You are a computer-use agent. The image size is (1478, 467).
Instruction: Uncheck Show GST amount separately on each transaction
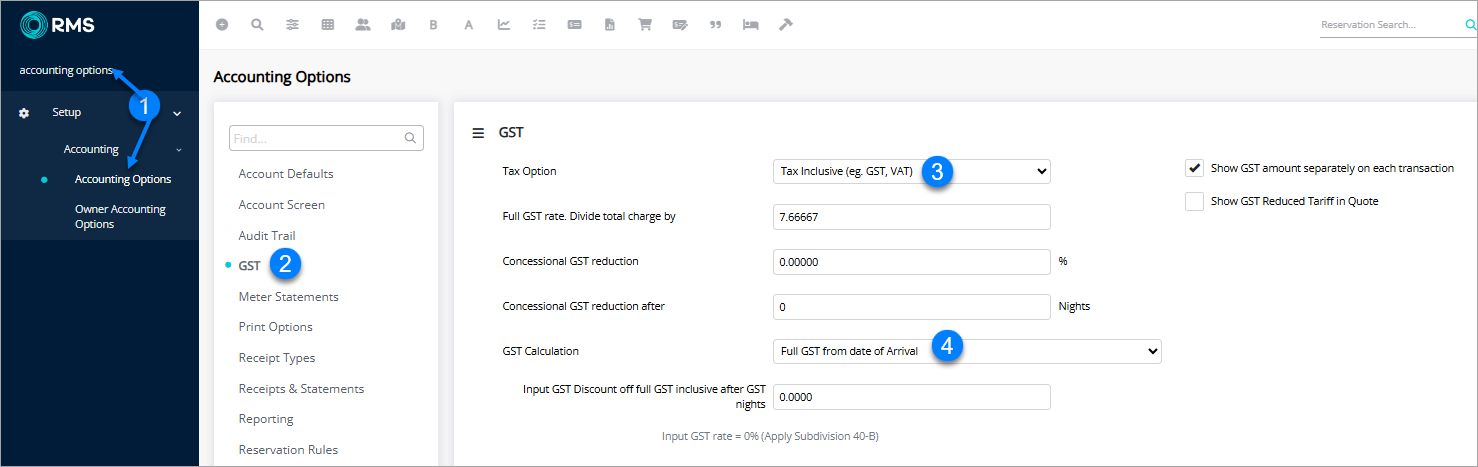point(1194,168)
